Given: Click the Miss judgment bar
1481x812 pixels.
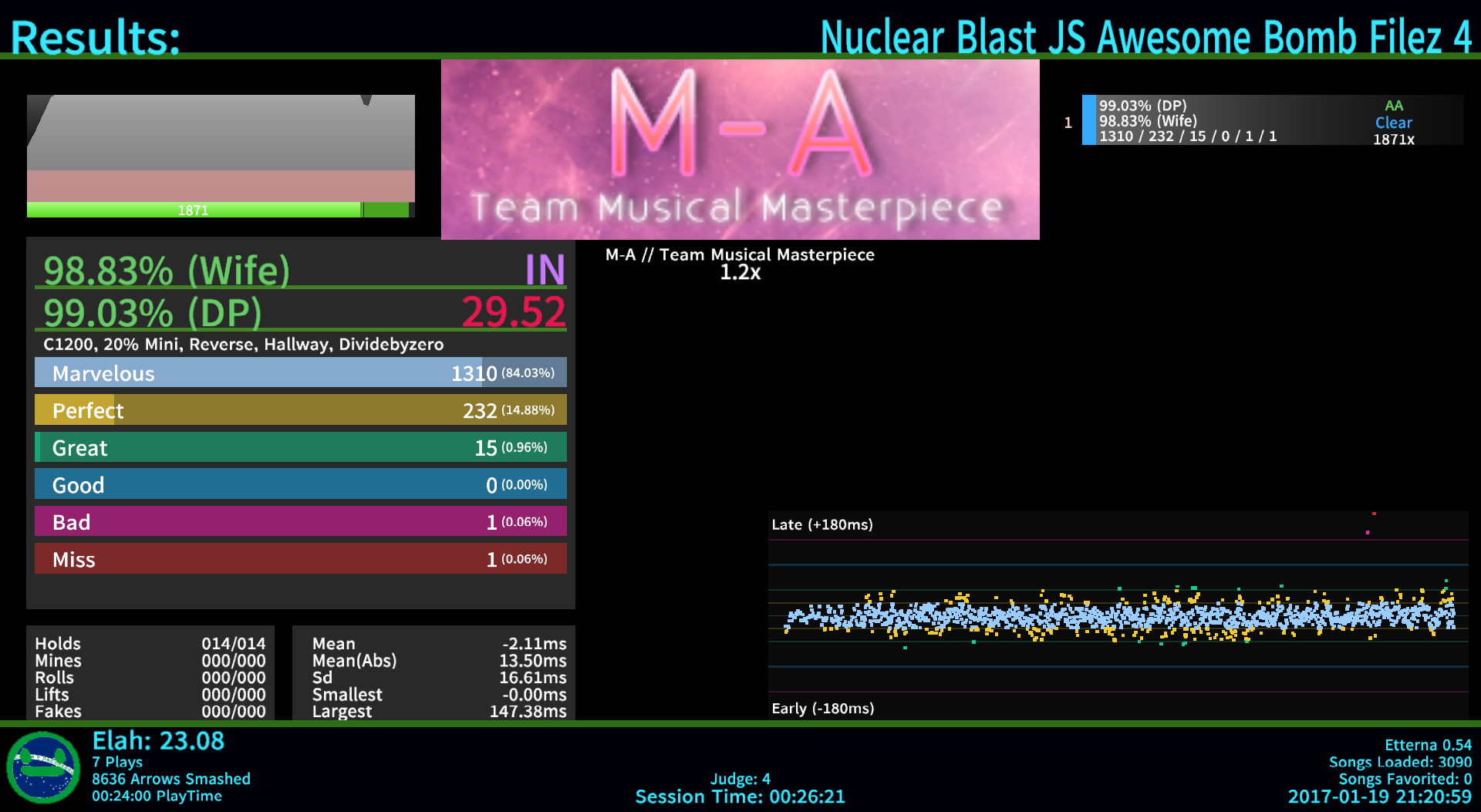Looking at the screenshot, I should point(300,558).
